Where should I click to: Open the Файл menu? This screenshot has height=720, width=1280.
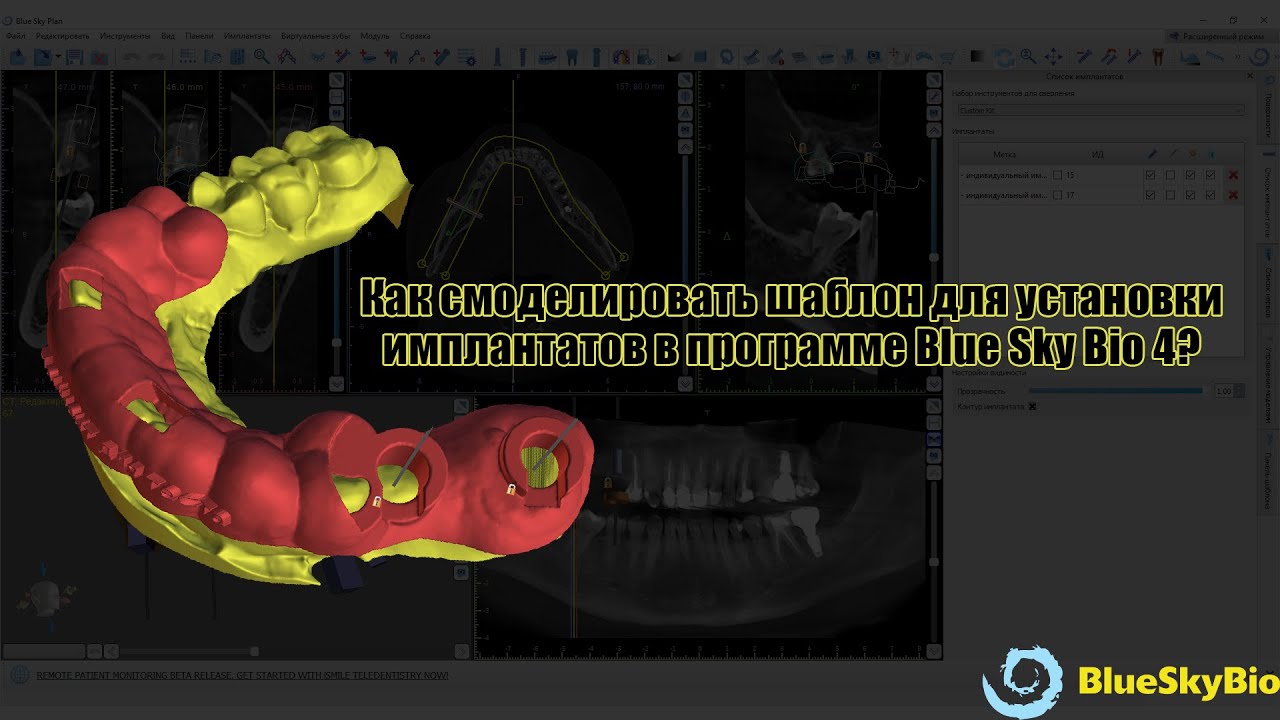(16, 36)
